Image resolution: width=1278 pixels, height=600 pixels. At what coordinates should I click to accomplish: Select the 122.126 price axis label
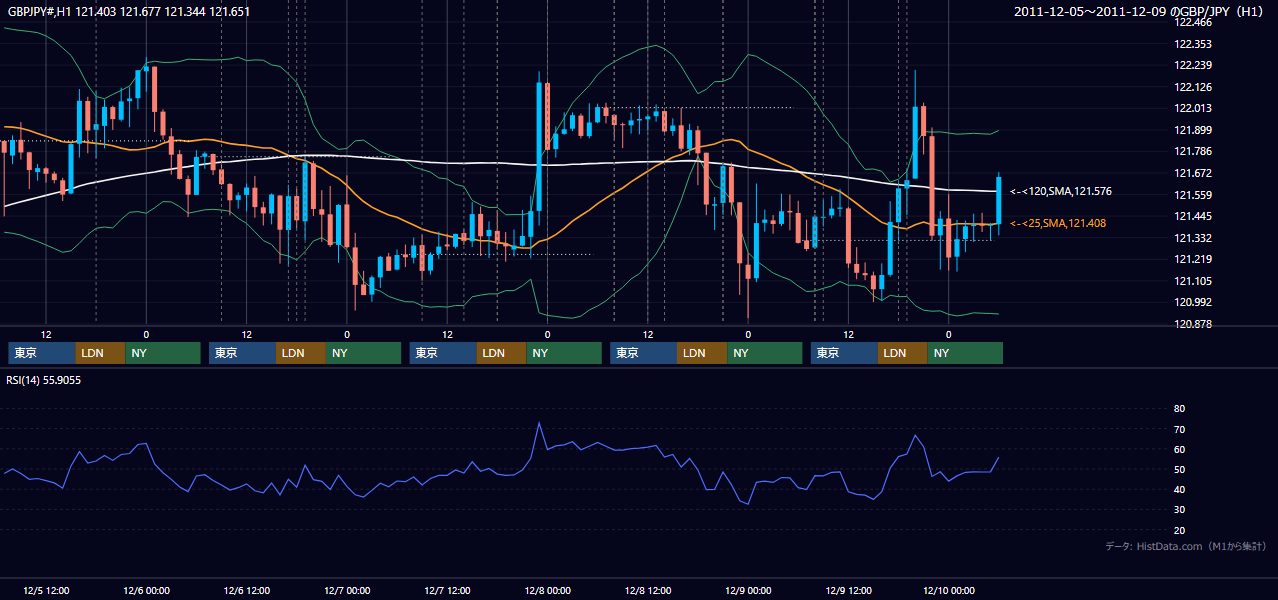(1191, 87)
